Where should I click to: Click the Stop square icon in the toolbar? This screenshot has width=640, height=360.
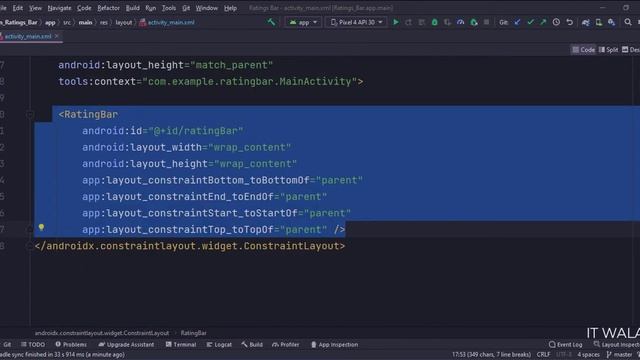click(x=487, y=22)
